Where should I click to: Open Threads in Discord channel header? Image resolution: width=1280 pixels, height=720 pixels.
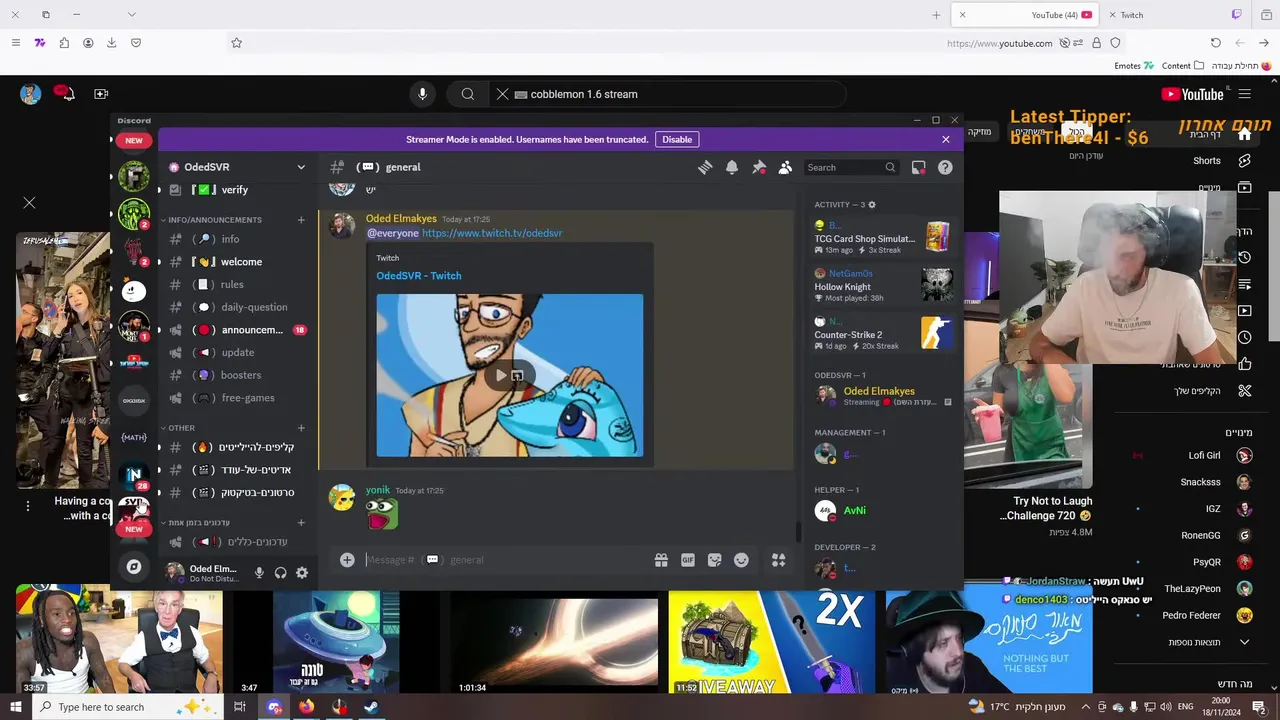click(x=705, y=167)
